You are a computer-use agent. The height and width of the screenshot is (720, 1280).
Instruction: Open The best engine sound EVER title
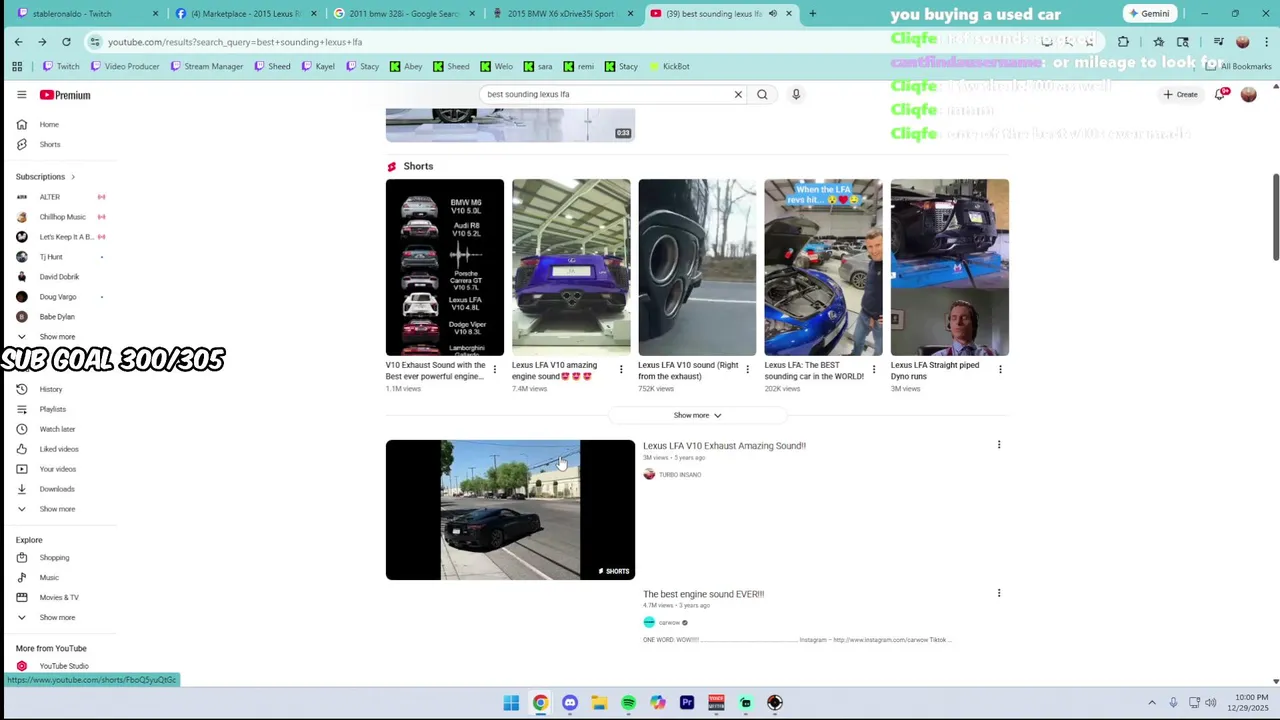[703, 594]
